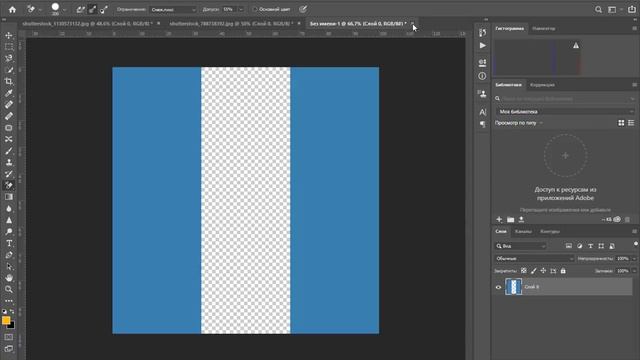Open the Histogram panel menu
Image resolution: width=640 pixels, height=360 pixels.
tap(634, 29)
